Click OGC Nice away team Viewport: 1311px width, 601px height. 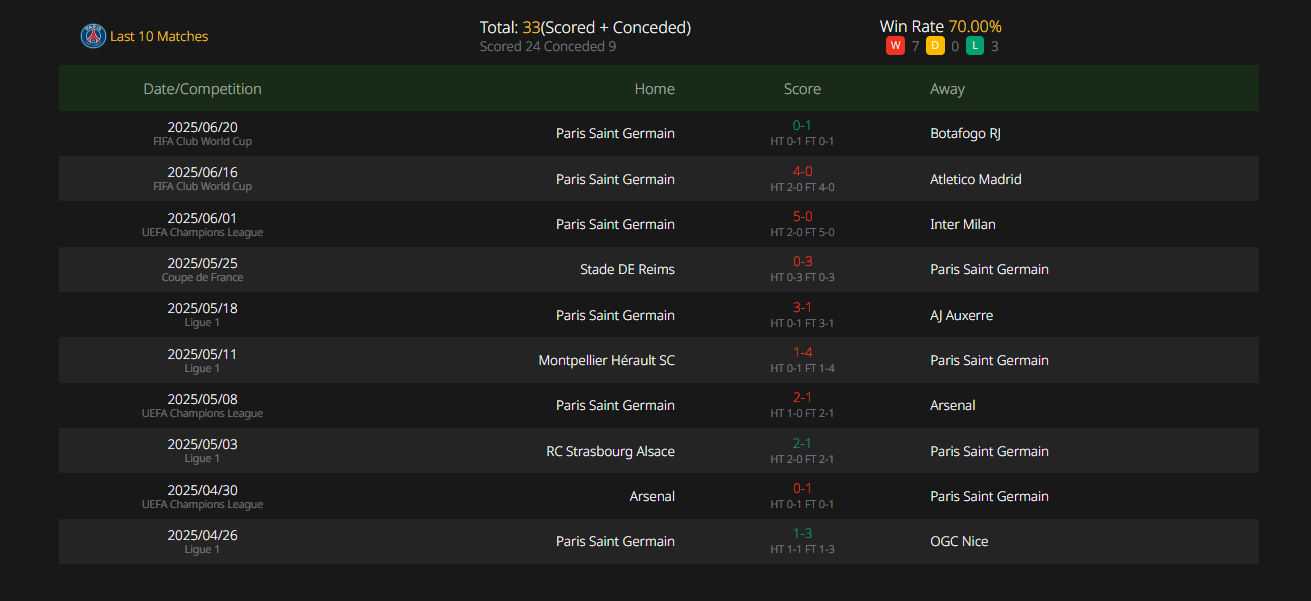[x=959, y=541]
